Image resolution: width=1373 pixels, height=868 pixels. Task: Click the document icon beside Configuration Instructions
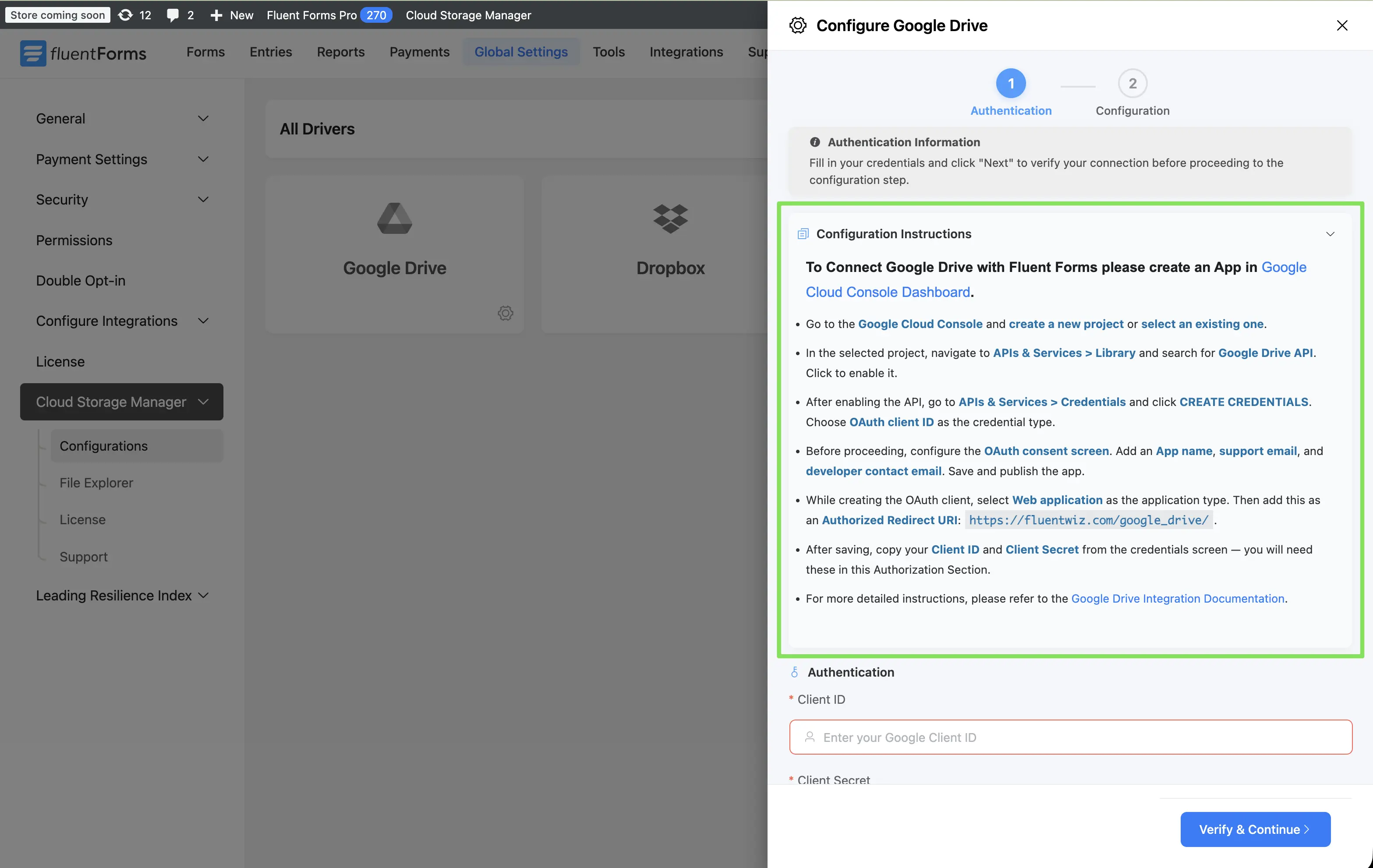(x=803, y=233)
